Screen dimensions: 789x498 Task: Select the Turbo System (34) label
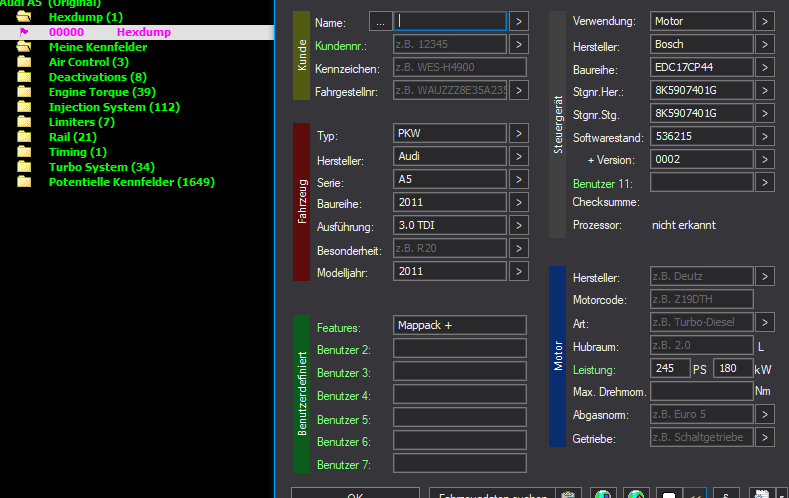pos(102,167)
